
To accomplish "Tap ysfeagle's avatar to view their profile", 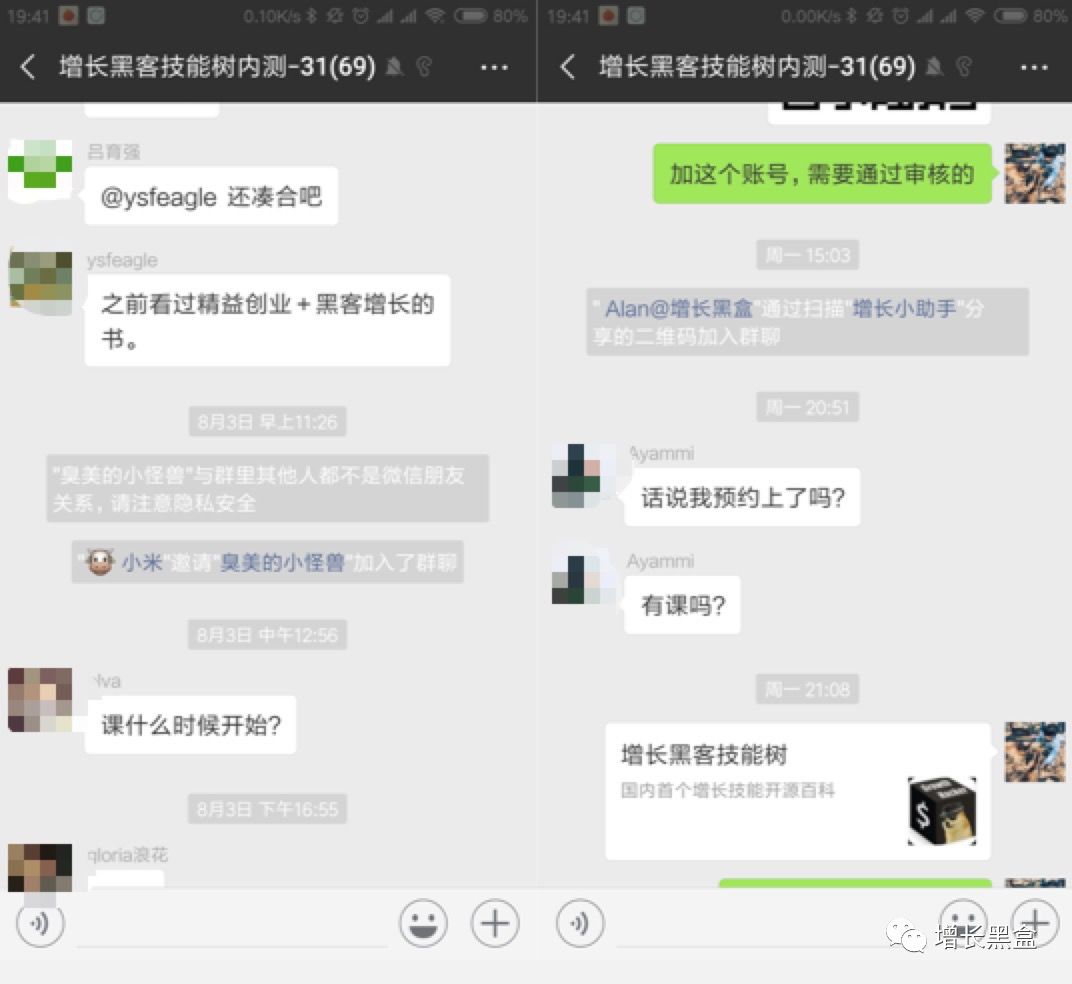I will coord(40,279).
